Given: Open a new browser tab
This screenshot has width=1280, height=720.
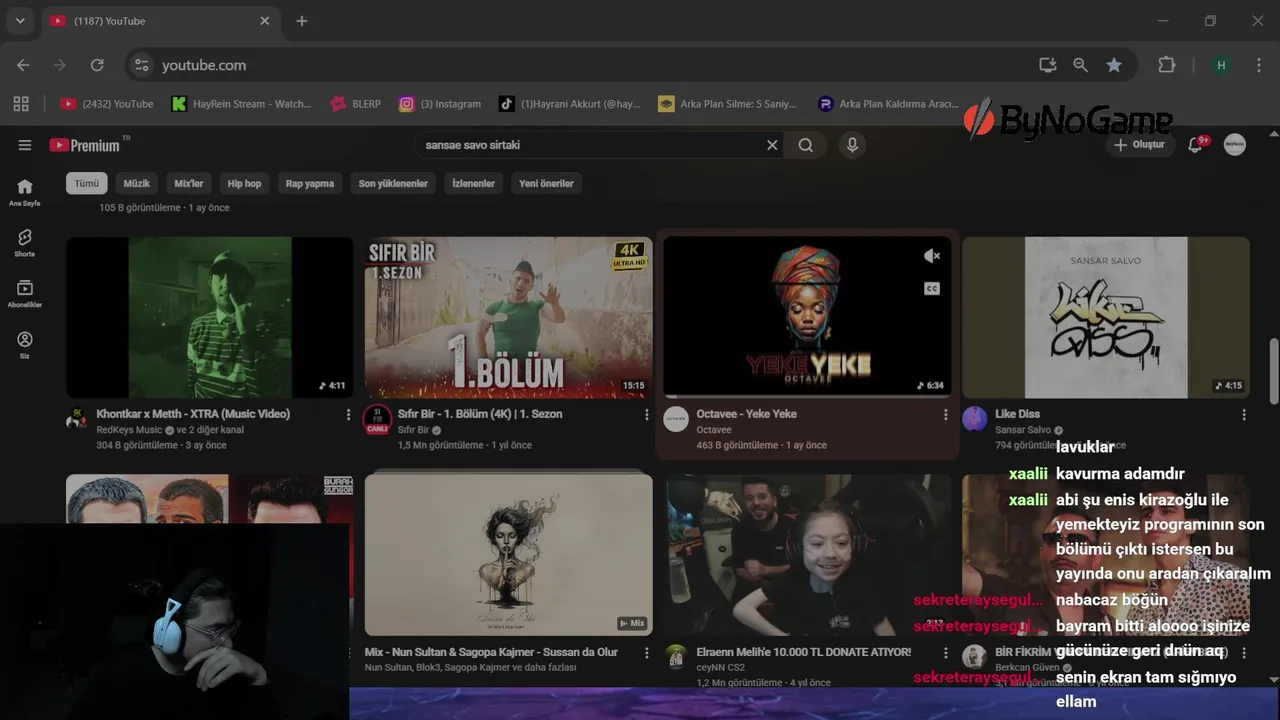Looking at the screenshot, I should pyautogui.click(x=302, y=21).
